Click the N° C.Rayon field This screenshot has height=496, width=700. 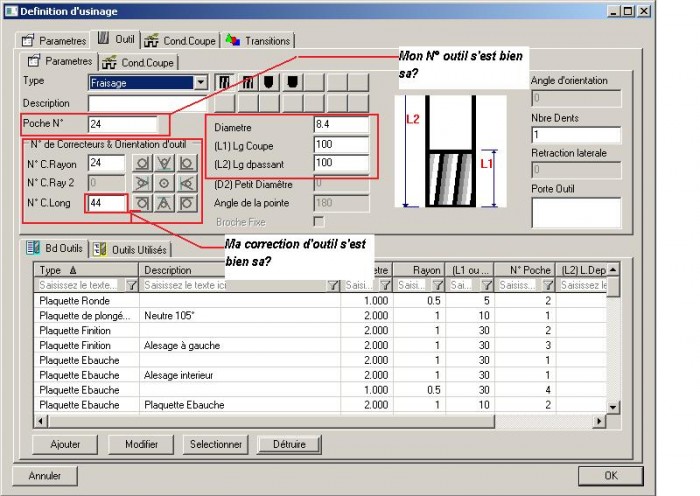click(106, 163)
